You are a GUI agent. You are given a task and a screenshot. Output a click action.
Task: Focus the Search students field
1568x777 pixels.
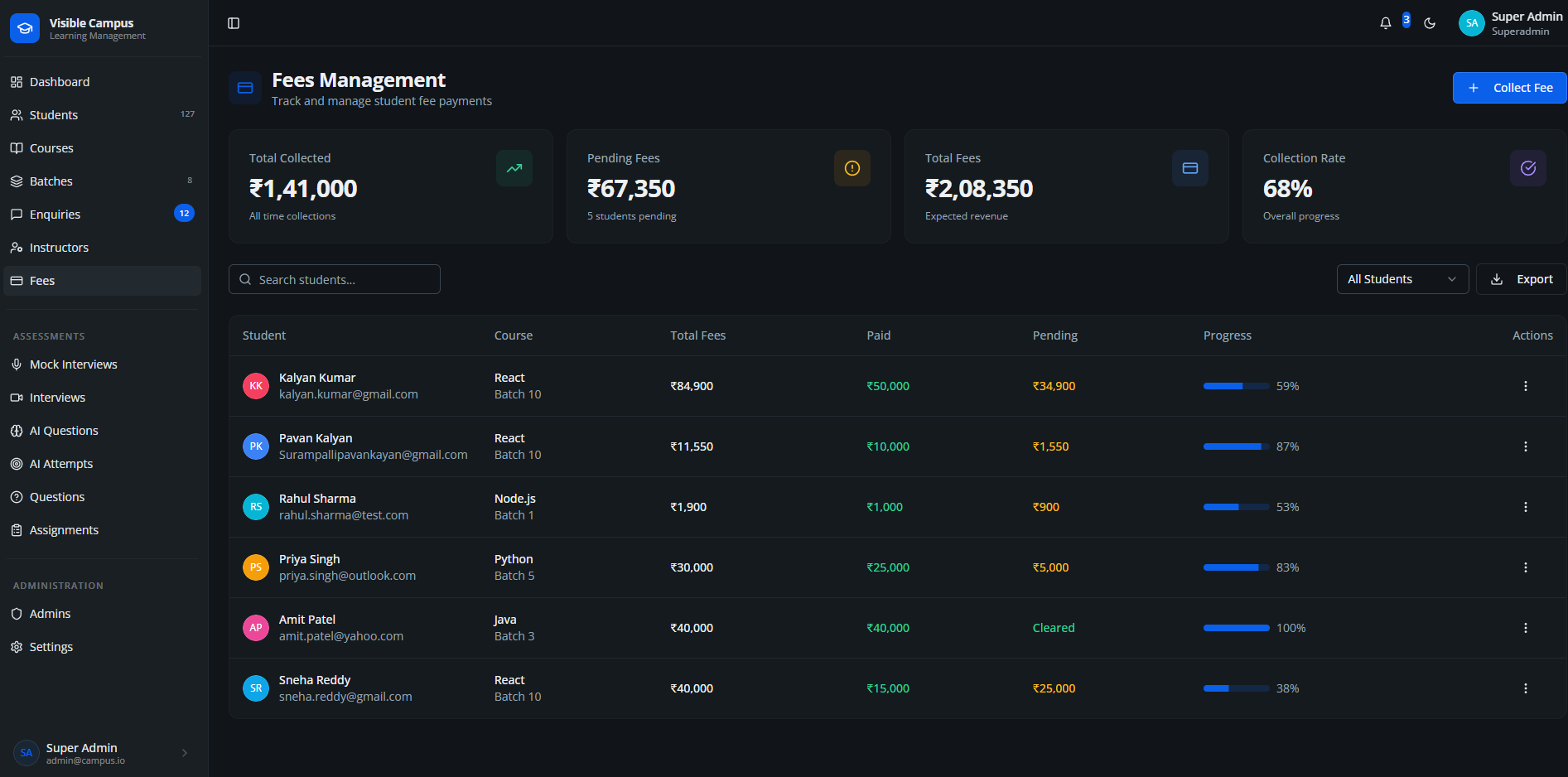pos(335,280)
